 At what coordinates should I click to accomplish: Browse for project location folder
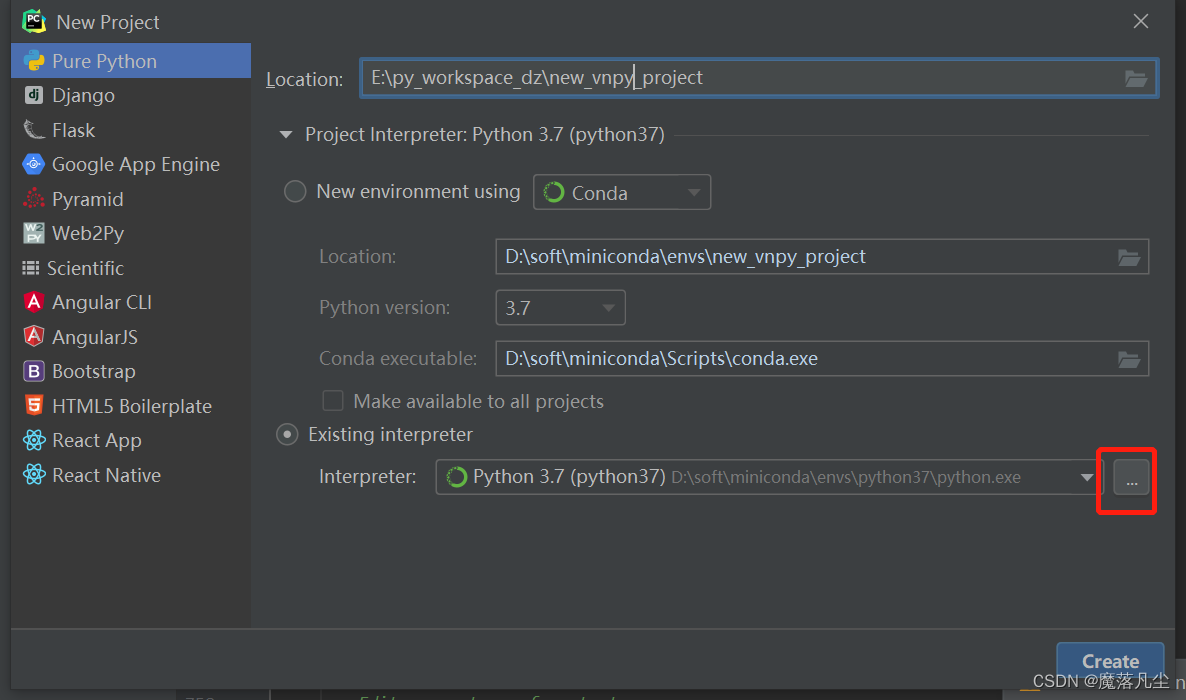(1135, 79)
